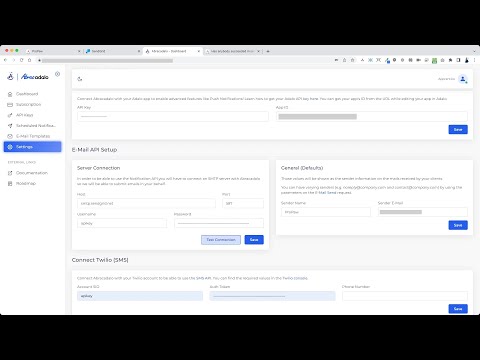The height and width of the screenshot is (360, 480).
Task: Switch to the Sendgrid browser tab
Action: [x=112, y=51]
